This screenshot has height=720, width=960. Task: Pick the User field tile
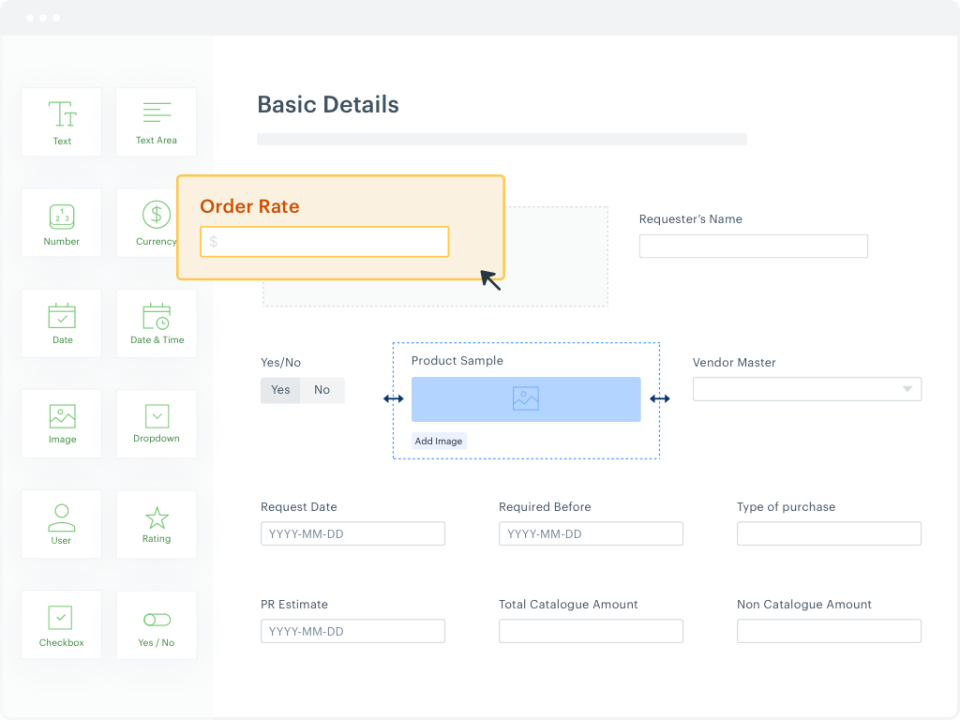[62, 523]
